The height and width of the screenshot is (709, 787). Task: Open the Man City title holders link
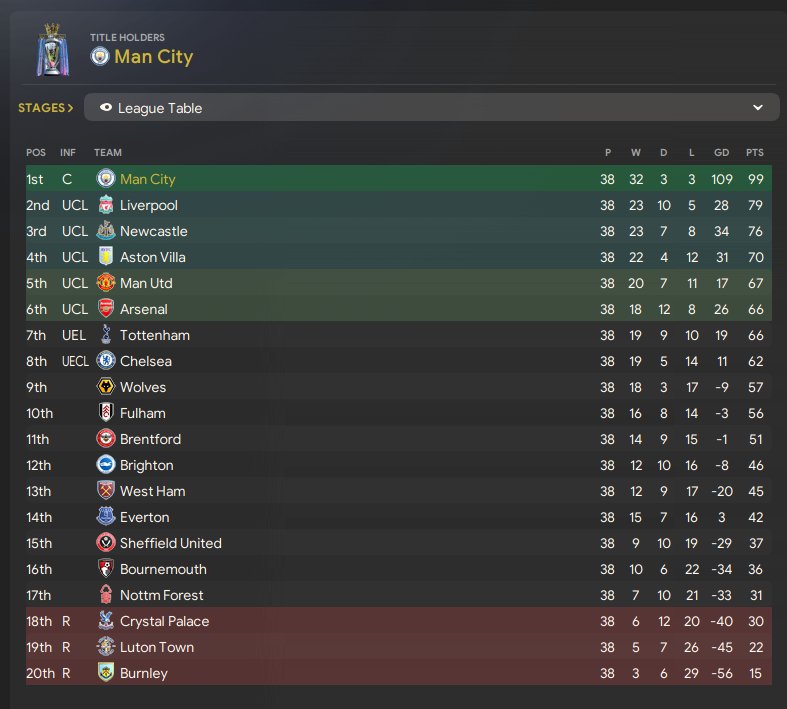pos(154,56)
